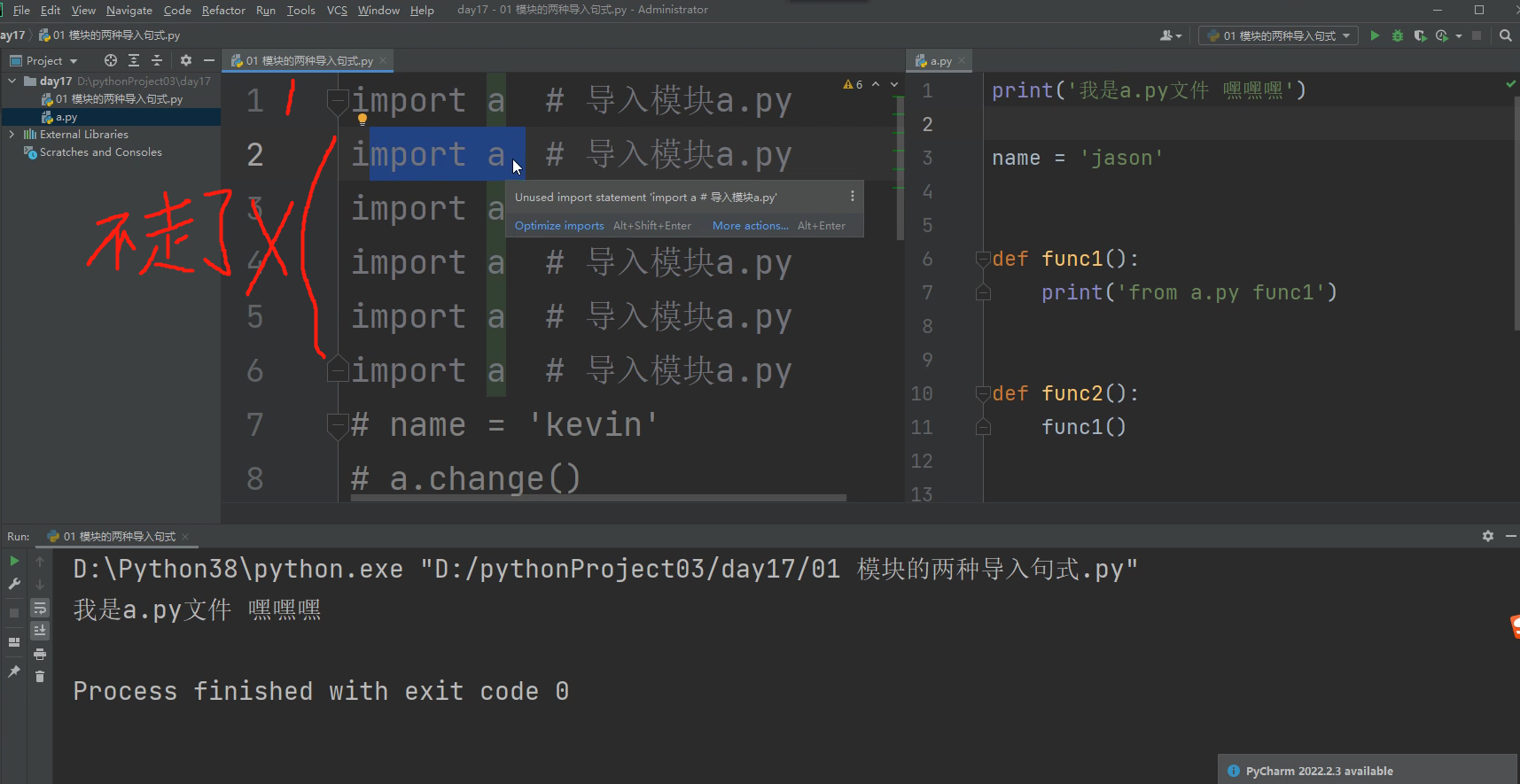
Task: Run with Coverage from the top toolbar
Action: tap(1420, 35)
